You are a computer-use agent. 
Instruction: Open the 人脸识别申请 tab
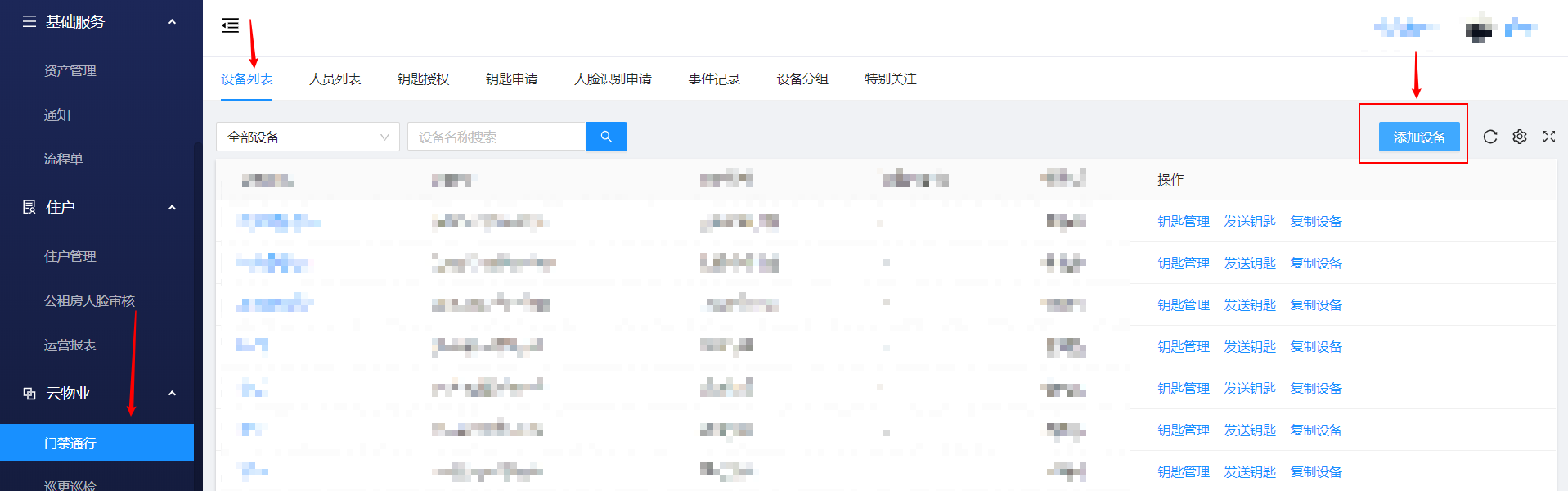613,79
